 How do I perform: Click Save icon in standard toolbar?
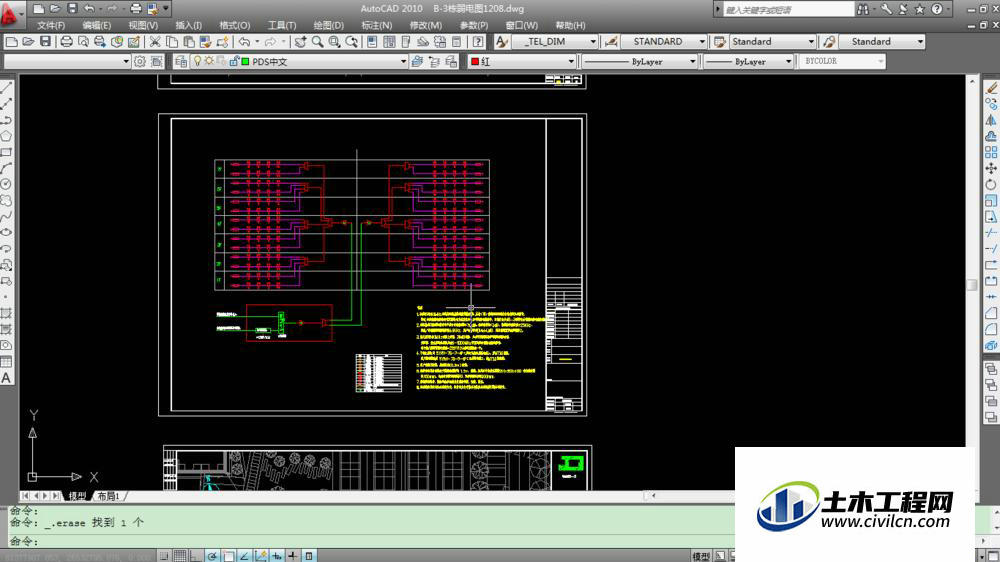pos(45,42)
